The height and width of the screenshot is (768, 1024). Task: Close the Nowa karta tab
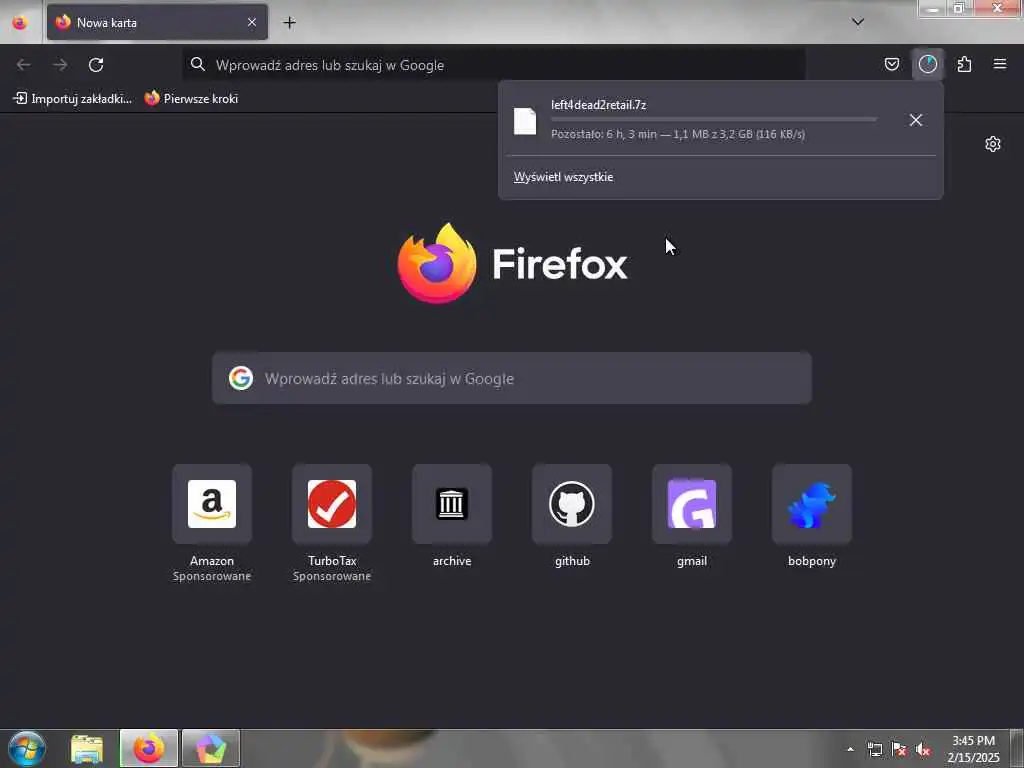coord(252,22)
